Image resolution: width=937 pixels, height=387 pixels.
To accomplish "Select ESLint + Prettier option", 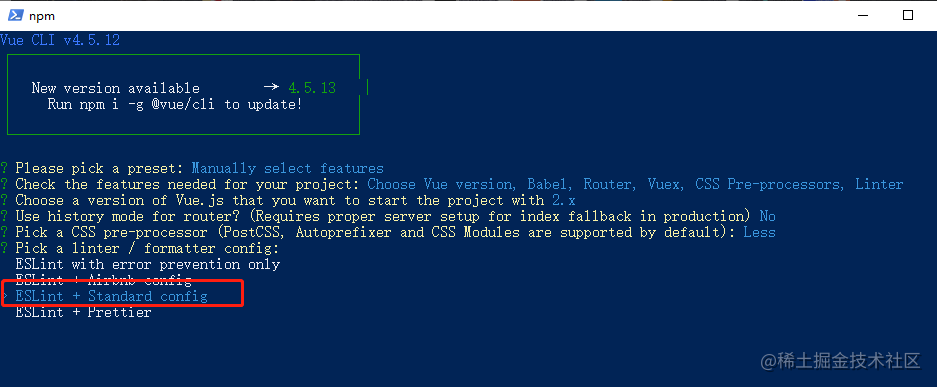I will pyautogui.click(x=84, y=312).
